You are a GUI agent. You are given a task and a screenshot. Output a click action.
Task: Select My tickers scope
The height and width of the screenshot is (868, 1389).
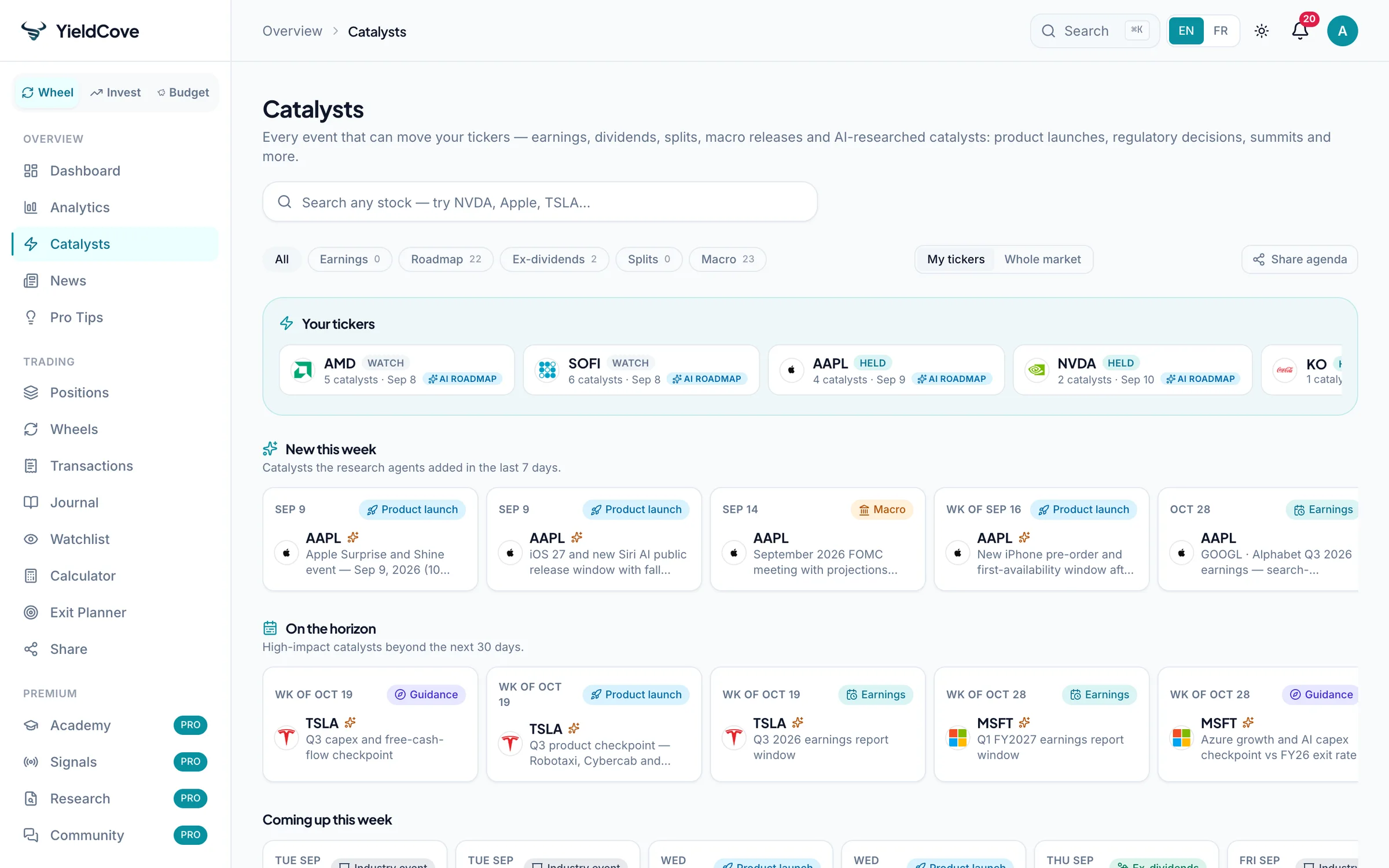click(956, 259)
